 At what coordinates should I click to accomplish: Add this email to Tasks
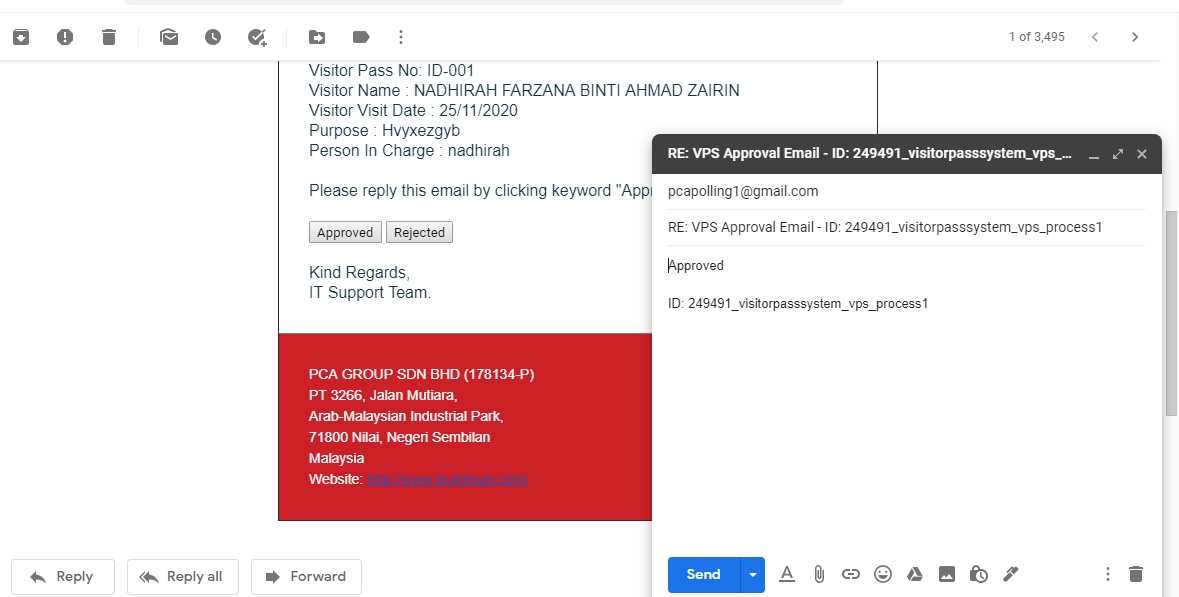tap(257, 37)
